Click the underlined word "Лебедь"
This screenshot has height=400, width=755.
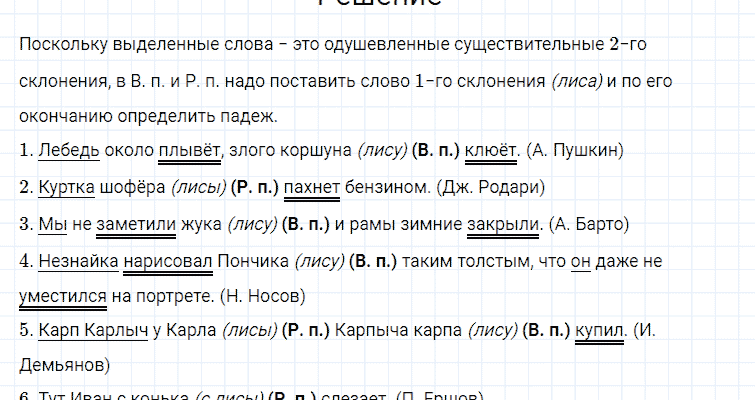click(x=69, y=151)
